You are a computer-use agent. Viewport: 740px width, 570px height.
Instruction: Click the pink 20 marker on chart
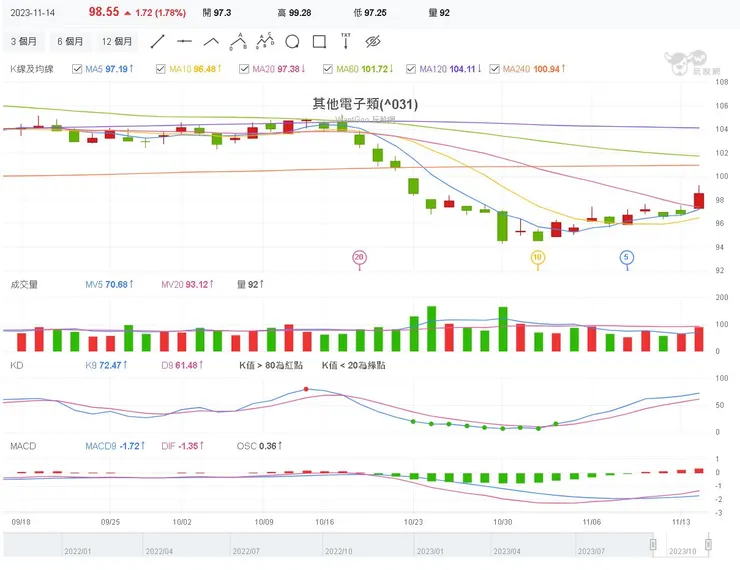(x=359, y=257)
